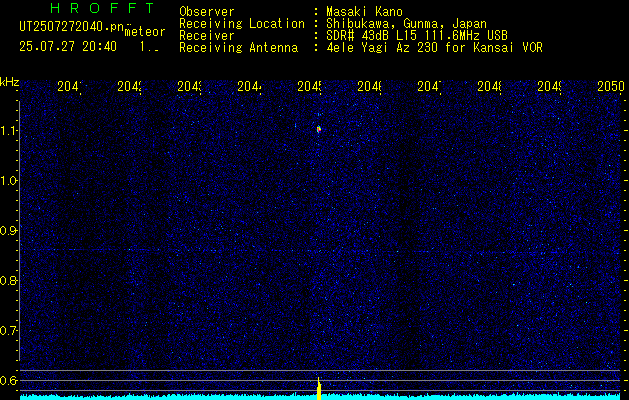Viewport: 629px width, 400px height.
Task: Click the 2049 time axis marker
Action: (549, 86)
